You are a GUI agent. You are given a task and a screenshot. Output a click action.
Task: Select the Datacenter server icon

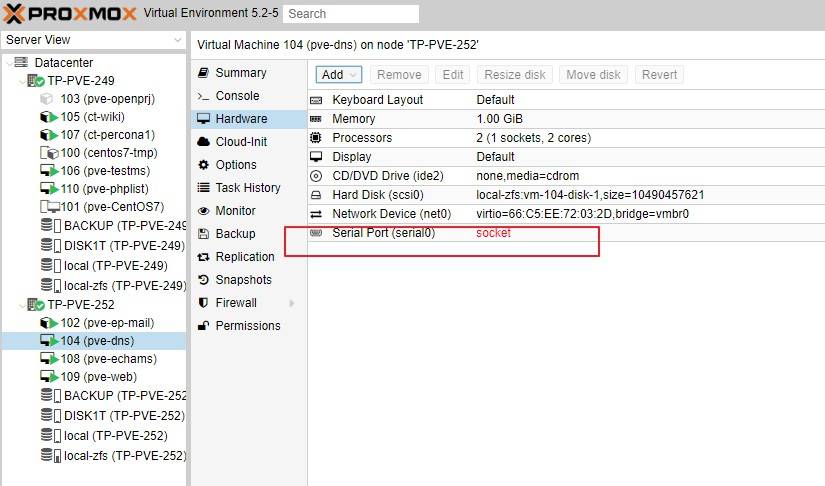21,62
